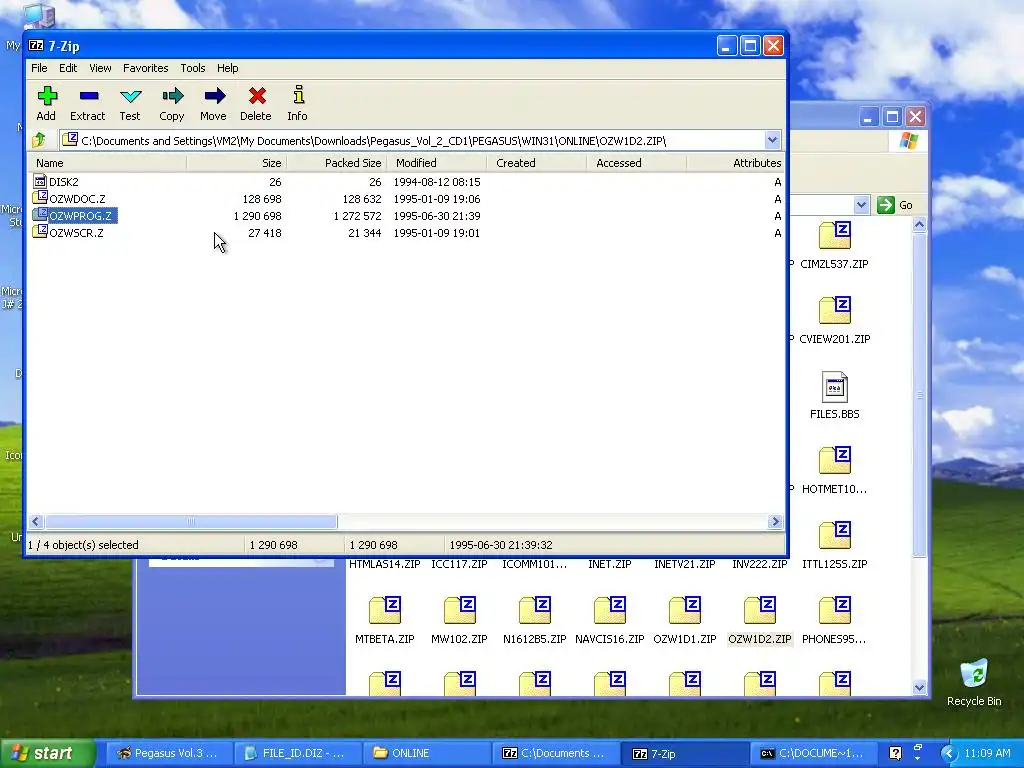The height and width of the screenshot is (768, 1024).
Task: Sort file list by Packed Size column
Action: point(337,163)
